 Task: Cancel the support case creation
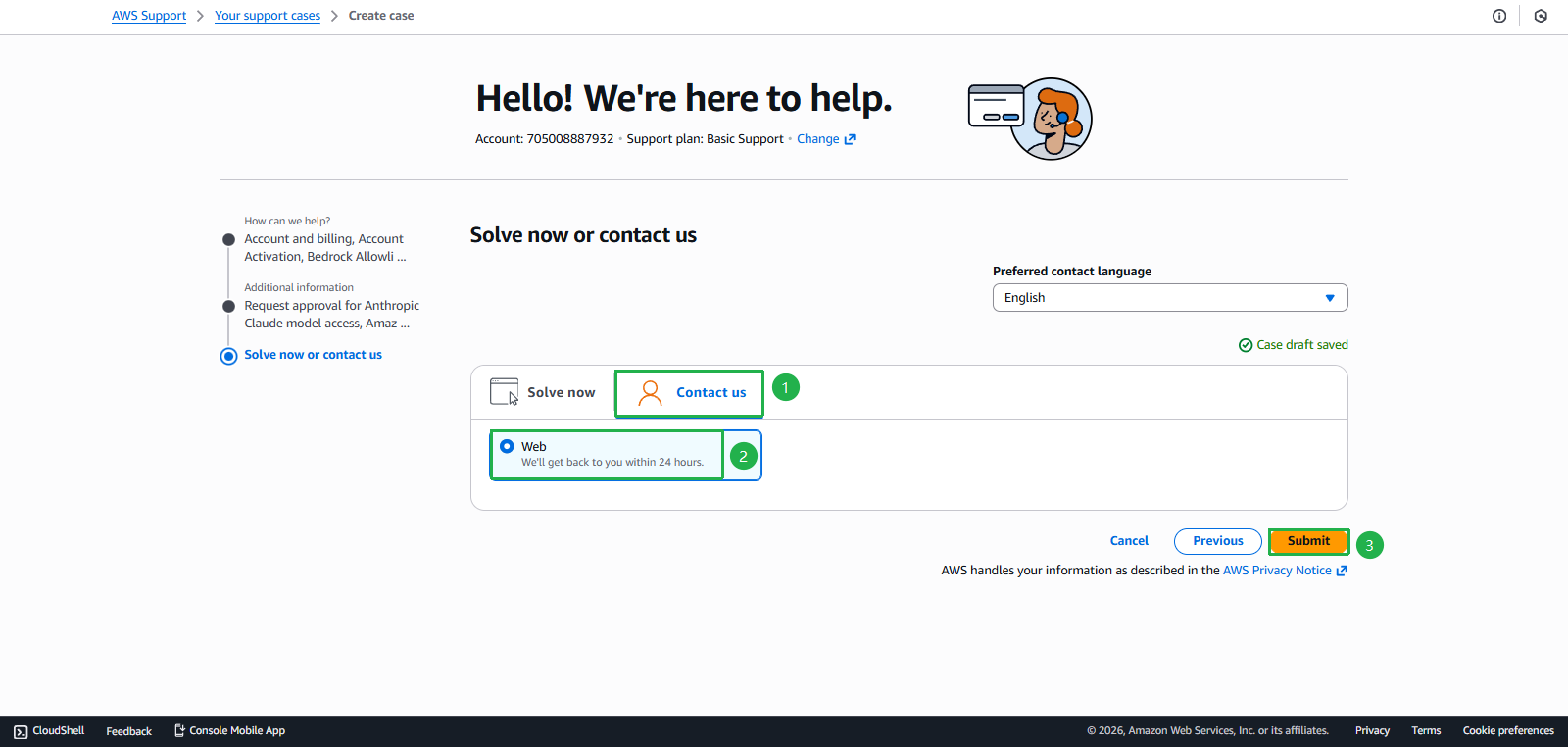pyautogui.click(x=1129, y=541)
